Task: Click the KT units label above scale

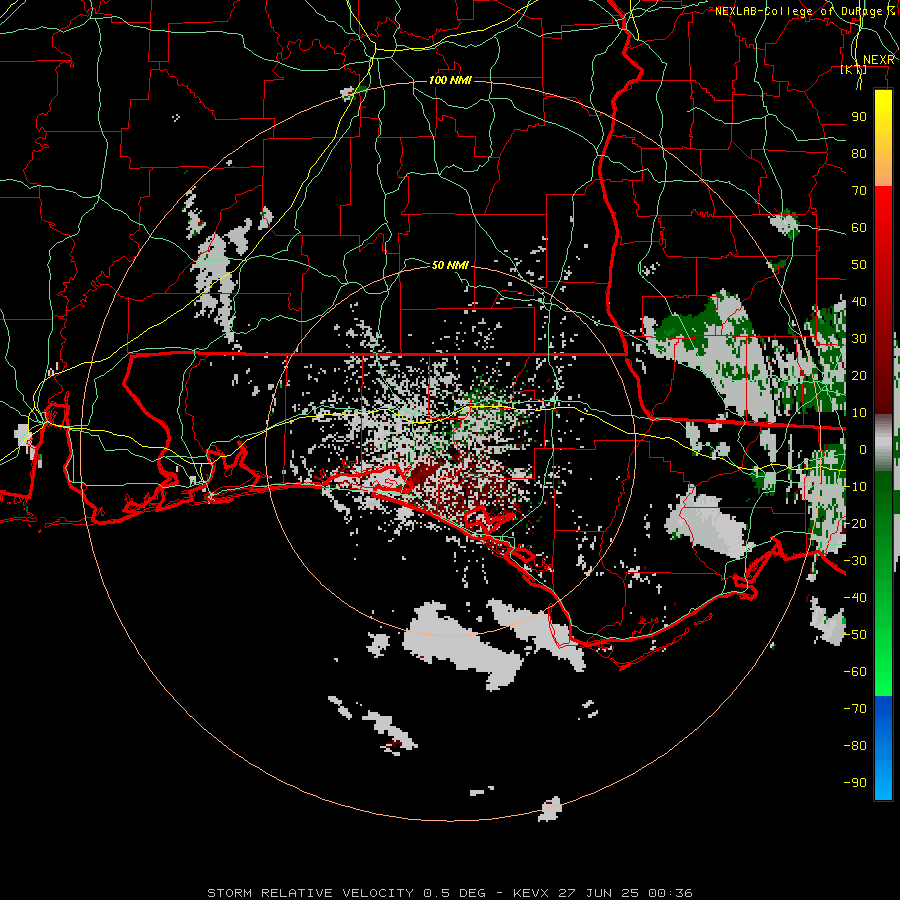Action: point(854,69)
